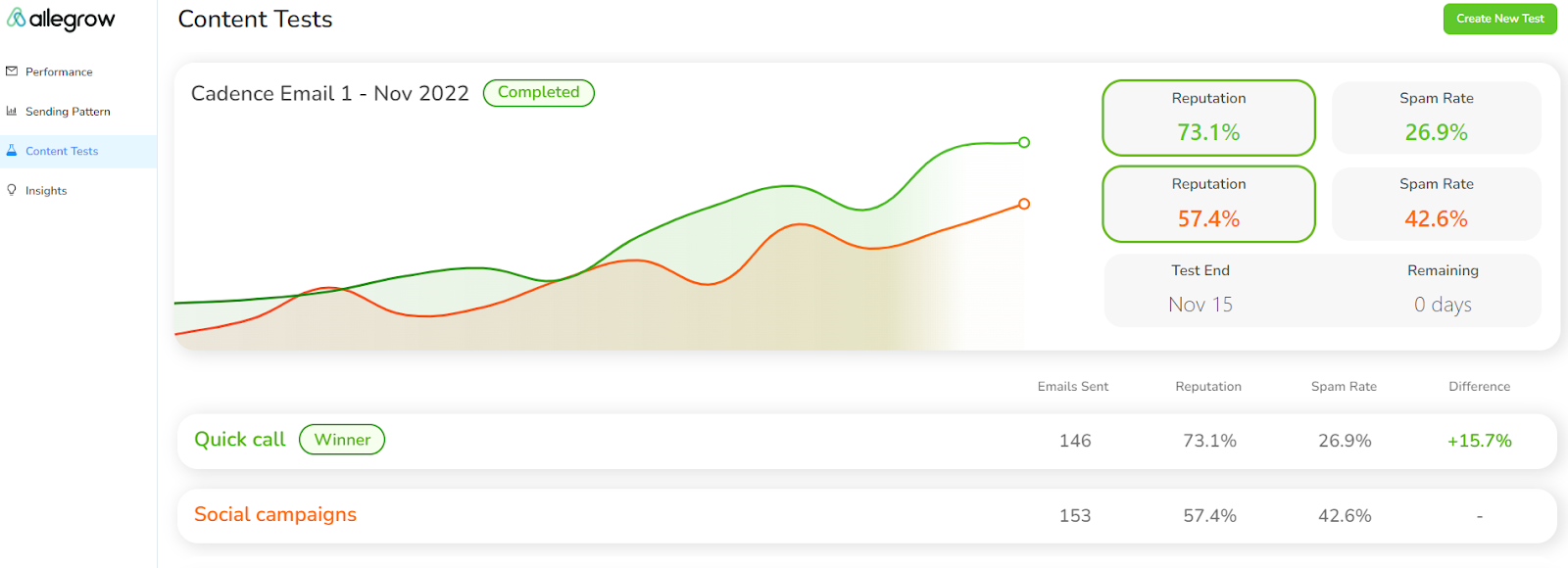Screen dimensions: 1568x568
Task: Click the green line endpoint marker
Action: (x=1023, y=142)
